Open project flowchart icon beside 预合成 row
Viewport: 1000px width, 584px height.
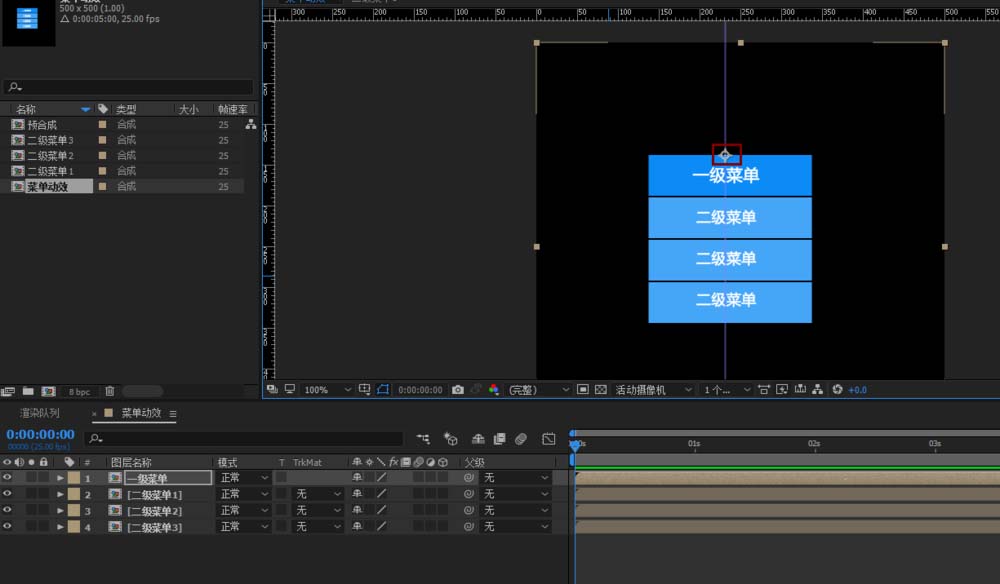coord(251,125)
